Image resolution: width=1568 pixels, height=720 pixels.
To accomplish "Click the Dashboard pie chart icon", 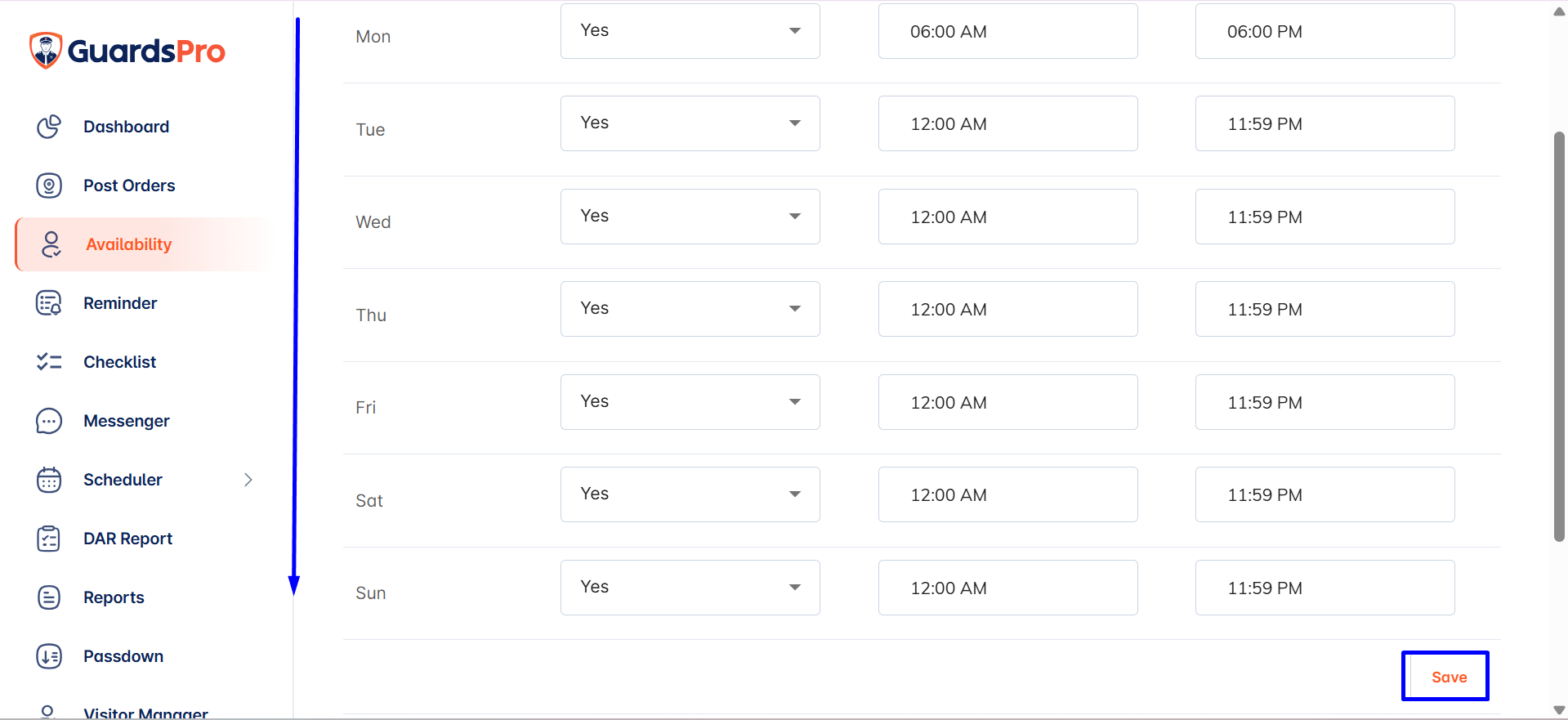I will 49,127.
